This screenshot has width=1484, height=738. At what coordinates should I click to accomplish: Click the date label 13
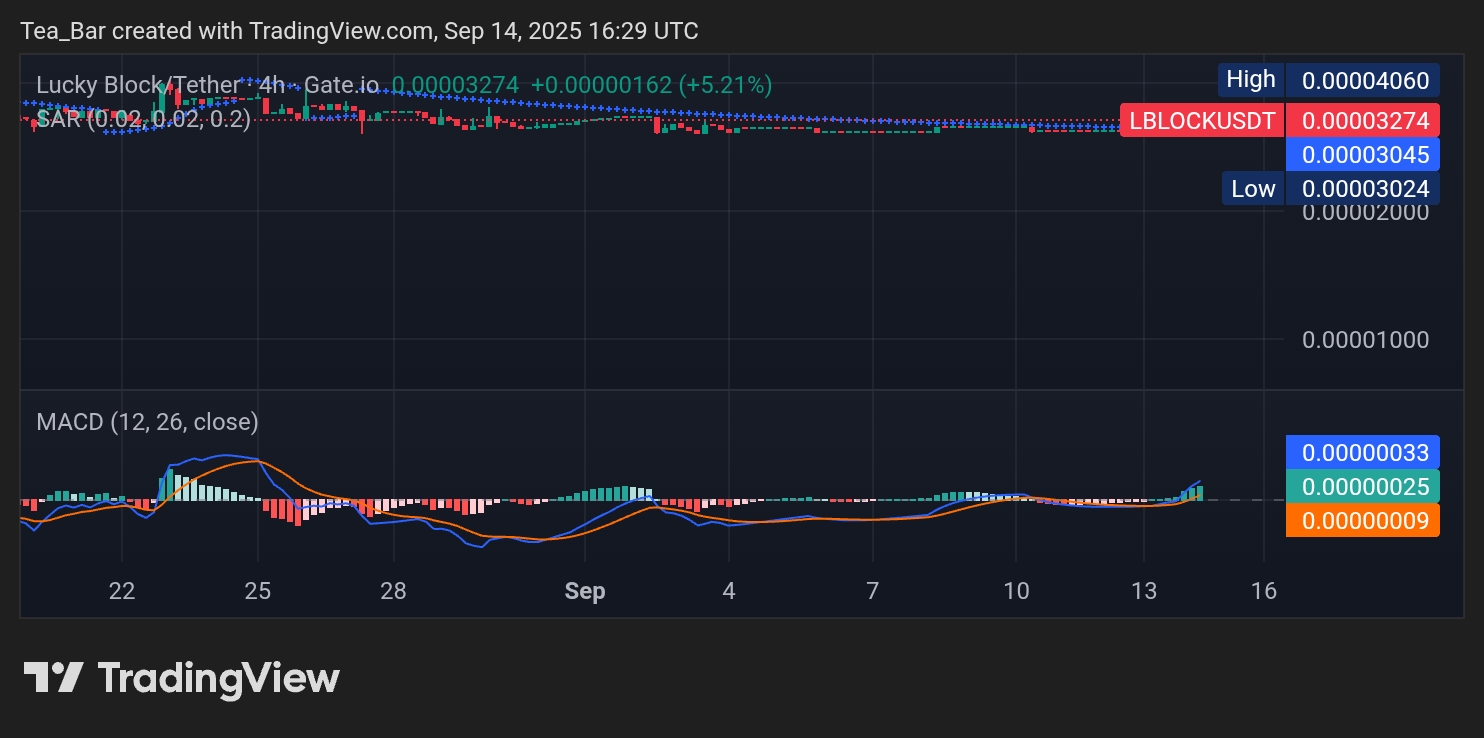pos(1144,591)
